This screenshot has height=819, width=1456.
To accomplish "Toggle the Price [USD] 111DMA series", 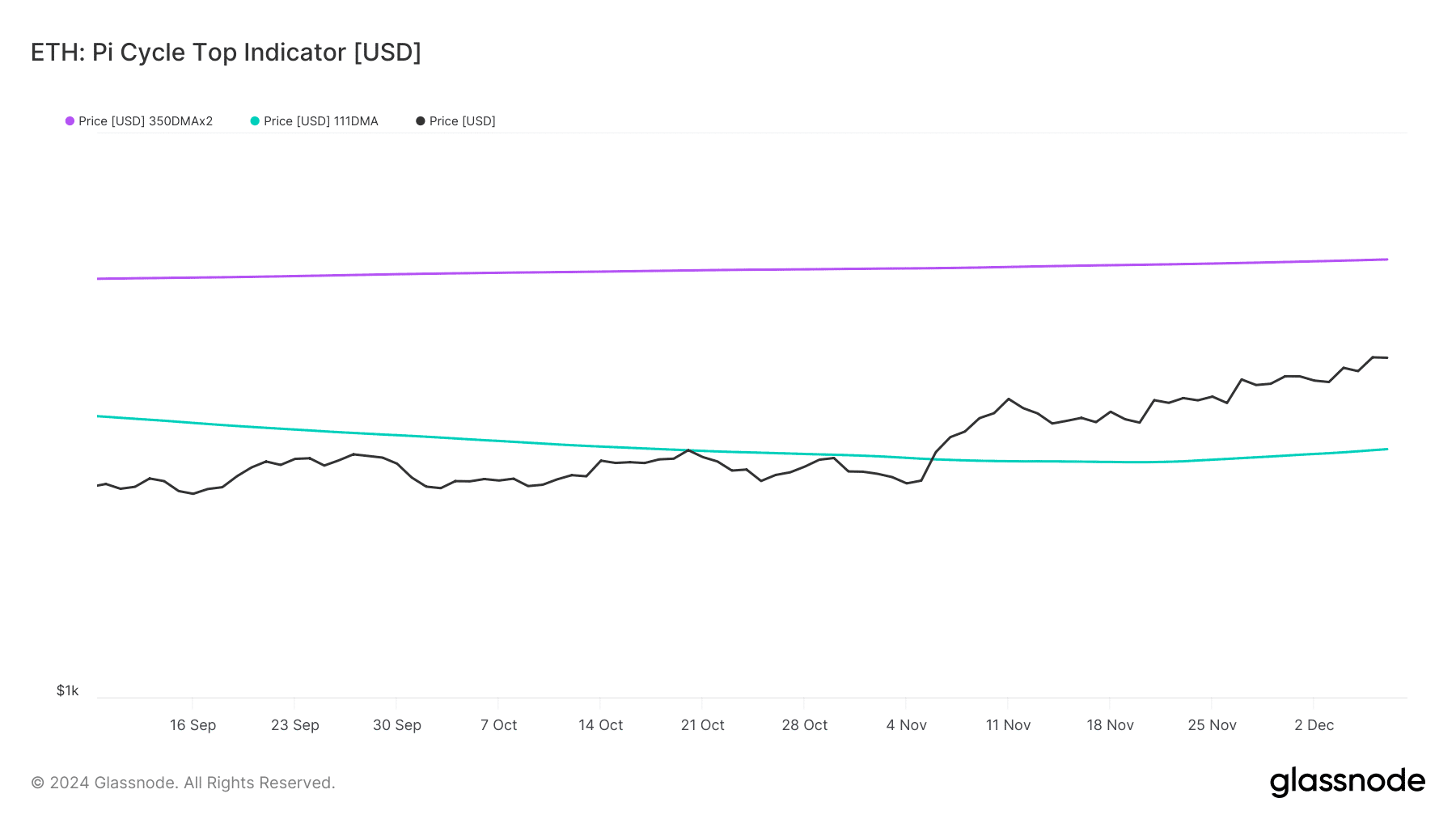I will tap(315, 121).
